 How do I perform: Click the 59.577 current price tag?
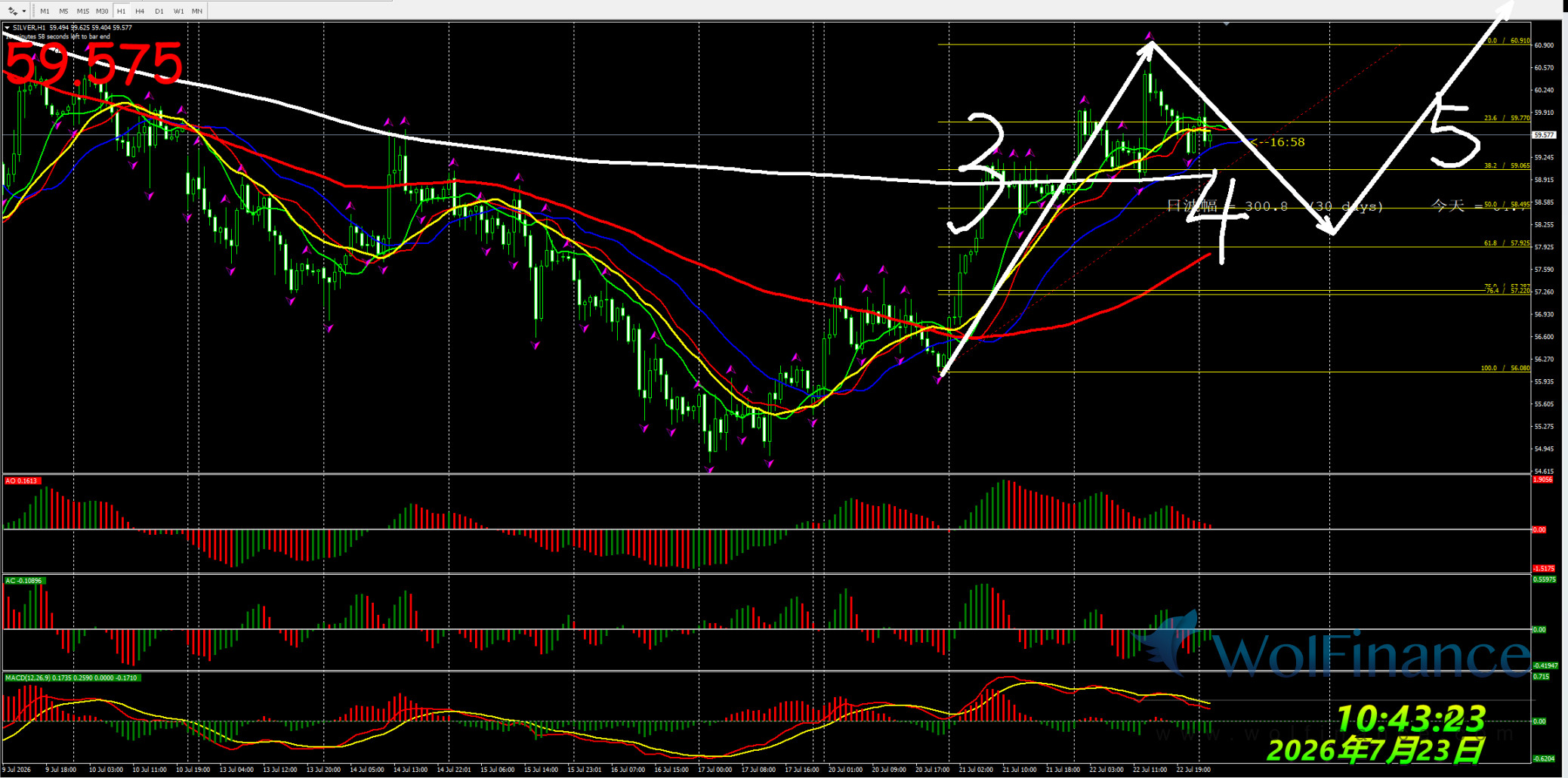[1544, 135]
